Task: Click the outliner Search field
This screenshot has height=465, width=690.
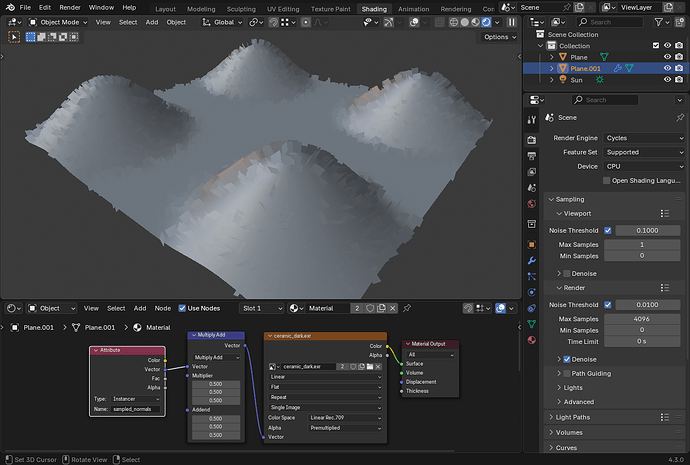Action: point(609,22)
